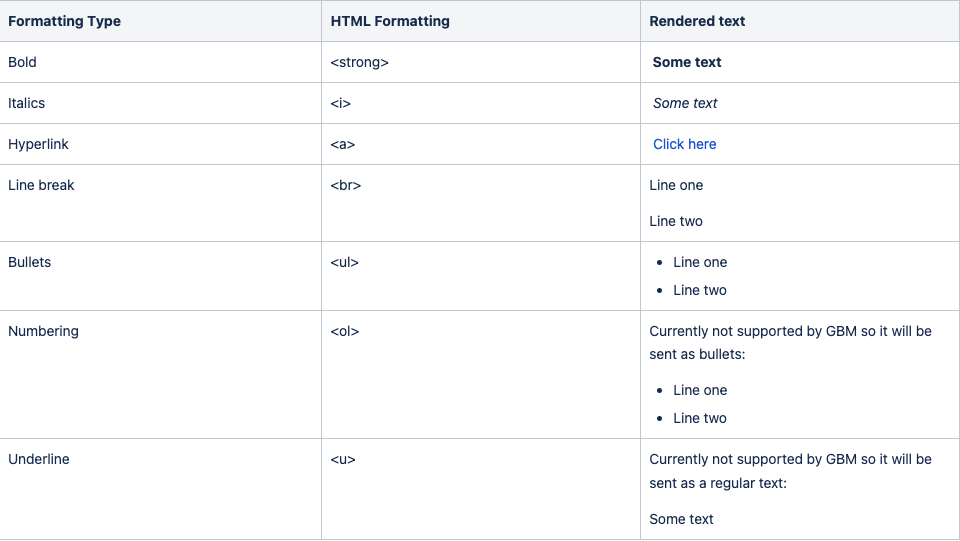Click the bold Some text sample
The width and height of the screenshot is (960, 541).
click(x=686, y=62)
